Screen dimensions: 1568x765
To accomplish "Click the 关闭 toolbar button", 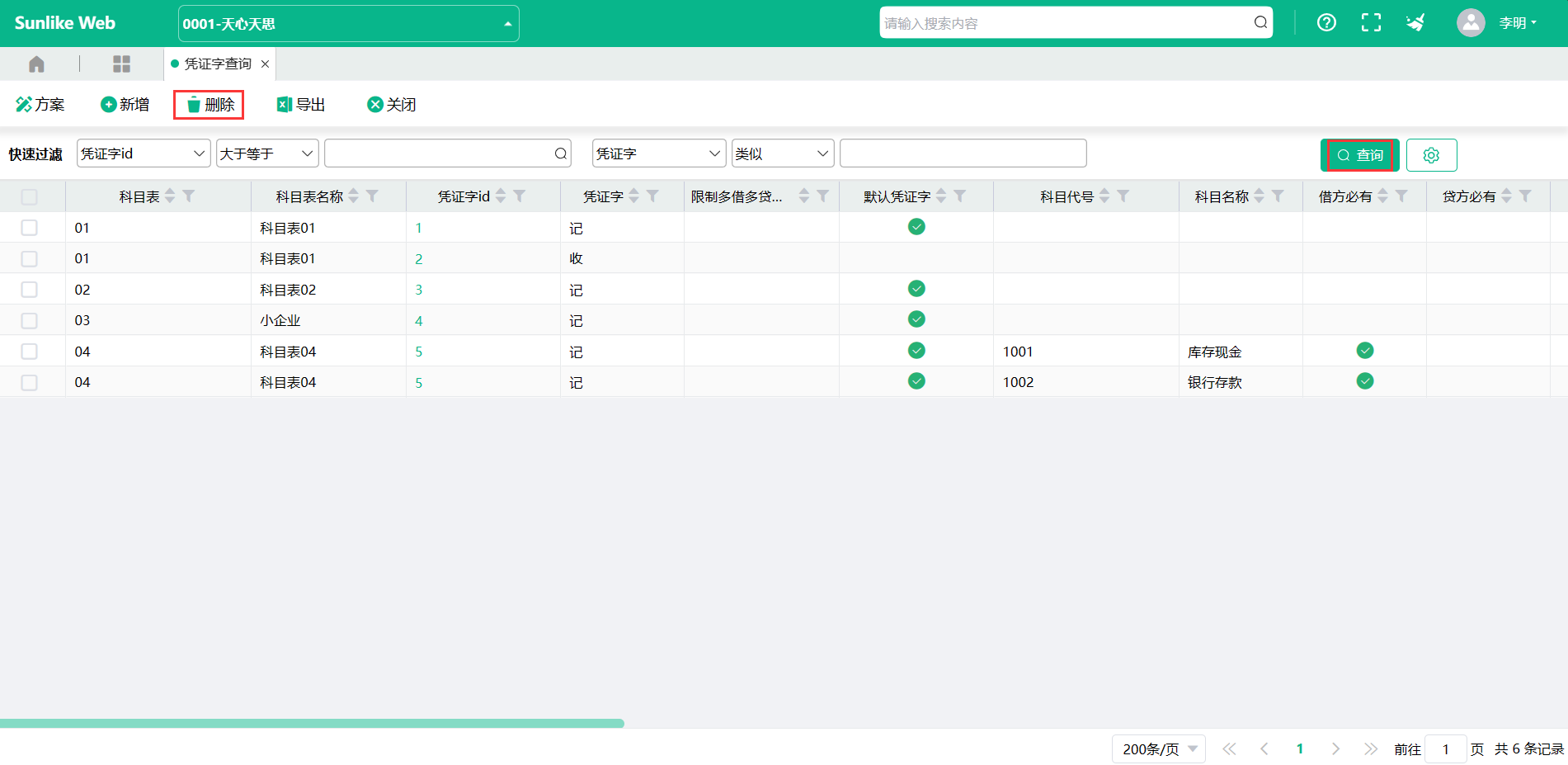I will point(392,105).
